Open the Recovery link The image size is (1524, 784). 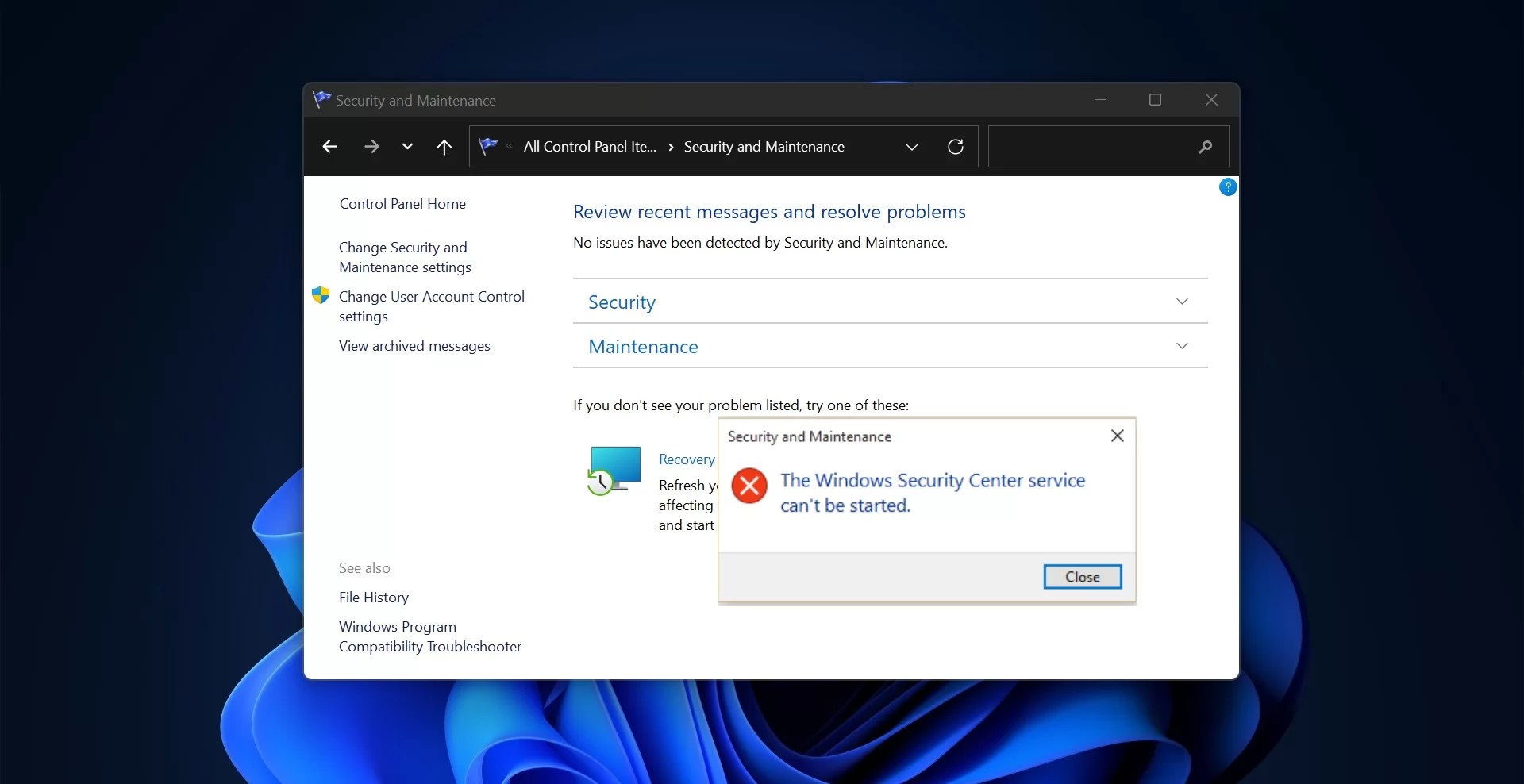coord(687,459)
